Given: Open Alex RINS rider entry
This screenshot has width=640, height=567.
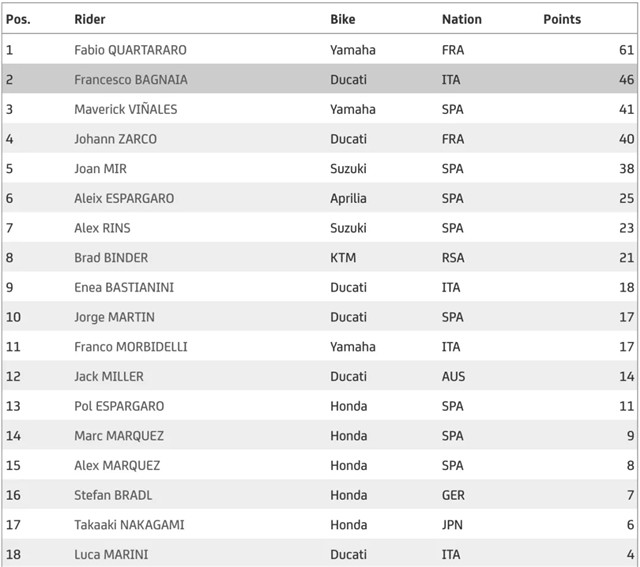Looking at the screenshot, I should 102,228.
